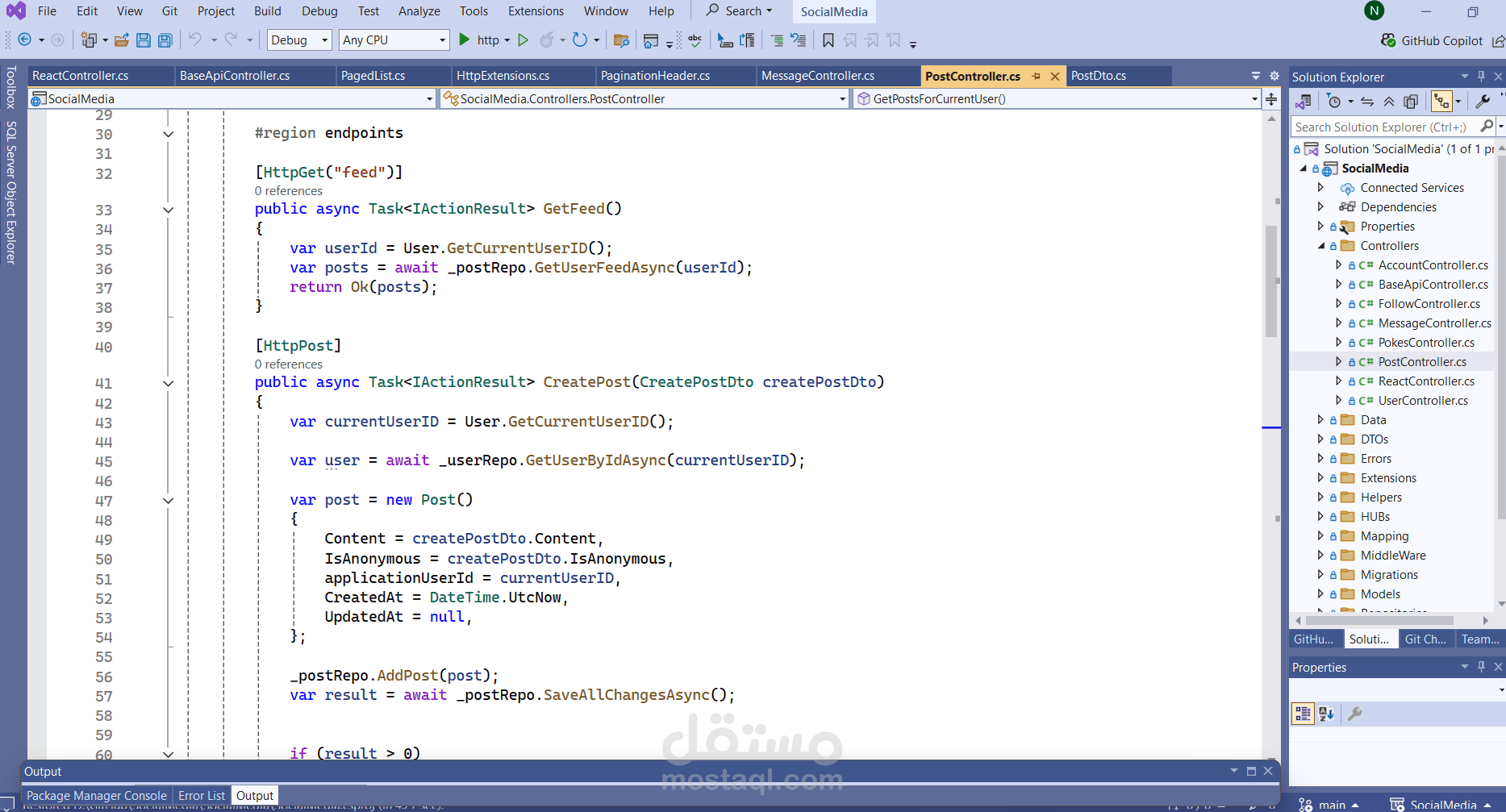Collapse the CreatePost method at line 41
Screen dimensions: 1506x812
pos(169,384)
